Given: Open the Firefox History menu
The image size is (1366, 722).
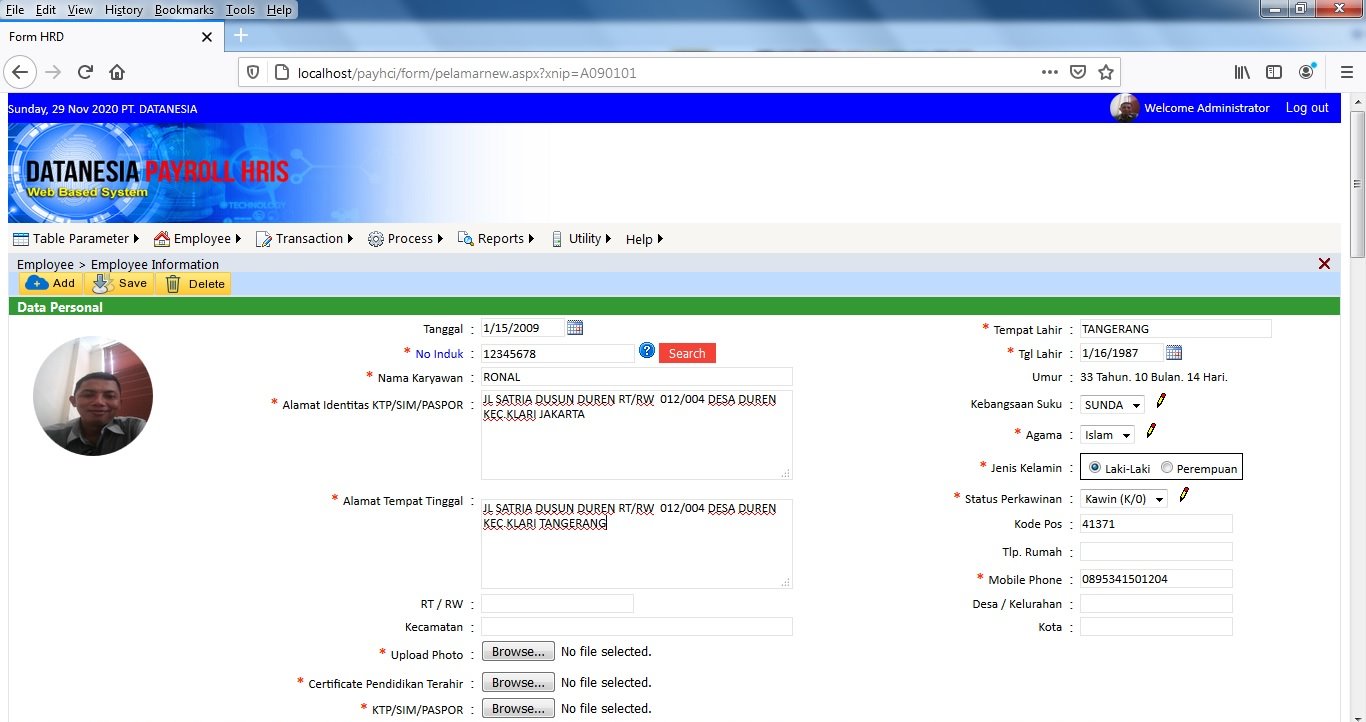Looking at the screenshot, I should click(x=123, y=10).
